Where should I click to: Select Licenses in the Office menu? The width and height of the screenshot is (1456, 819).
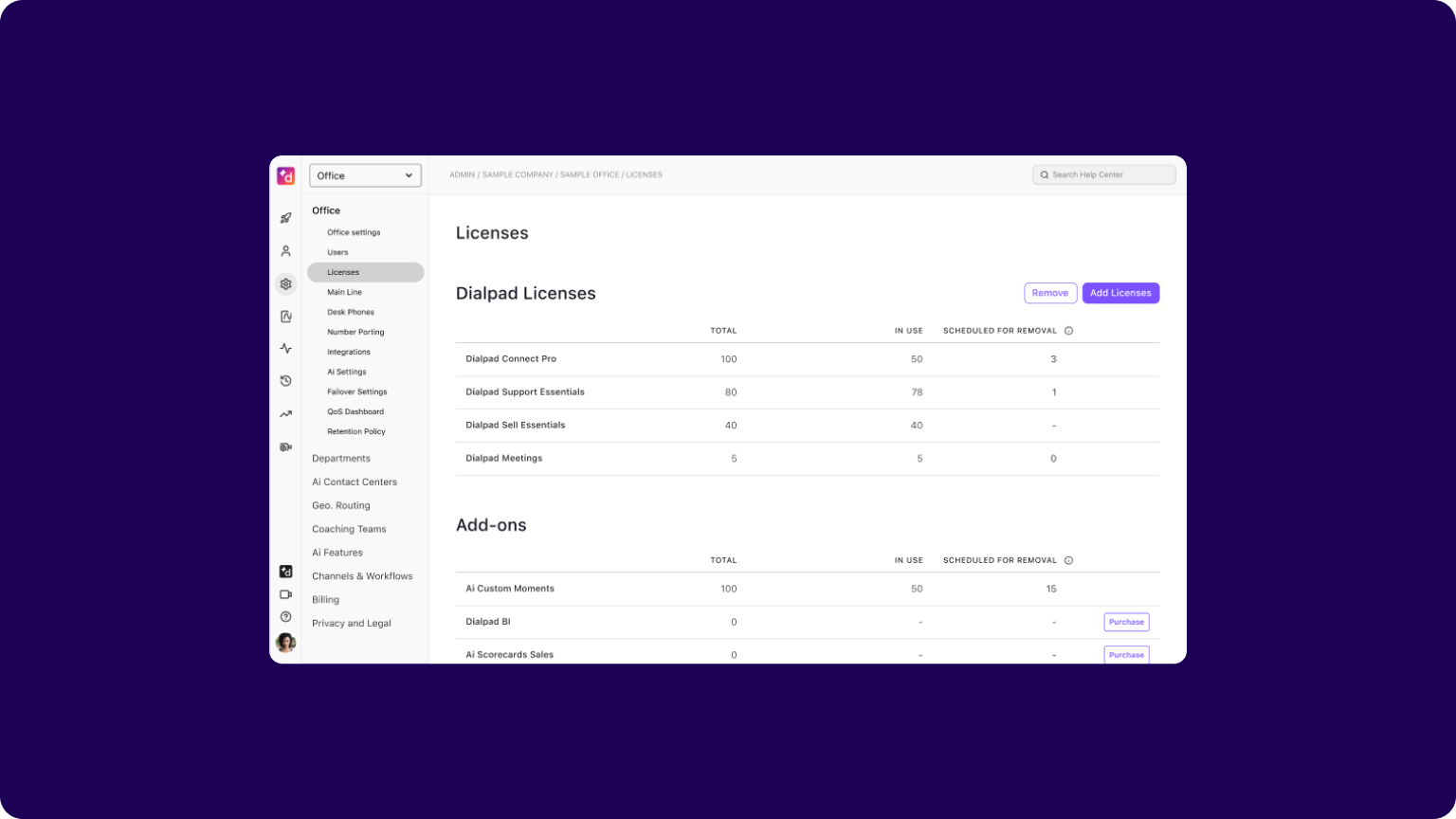click(342, 272)
